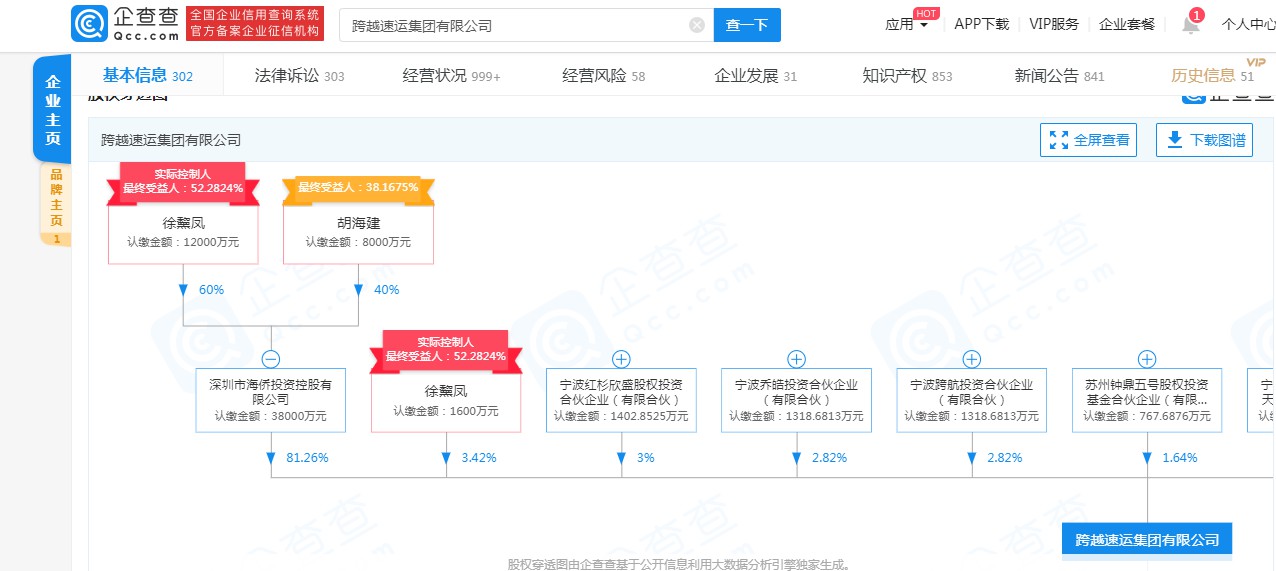Click the 最终受益人 38.1675% badge
The width and height of the screenshot is (1276, 571).
tap(358, 188)
